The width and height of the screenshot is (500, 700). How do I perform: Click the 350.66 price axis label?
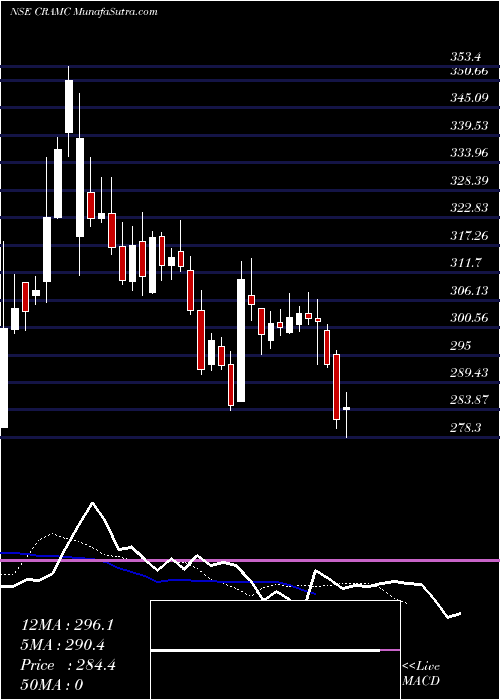(x=469, y=71)
